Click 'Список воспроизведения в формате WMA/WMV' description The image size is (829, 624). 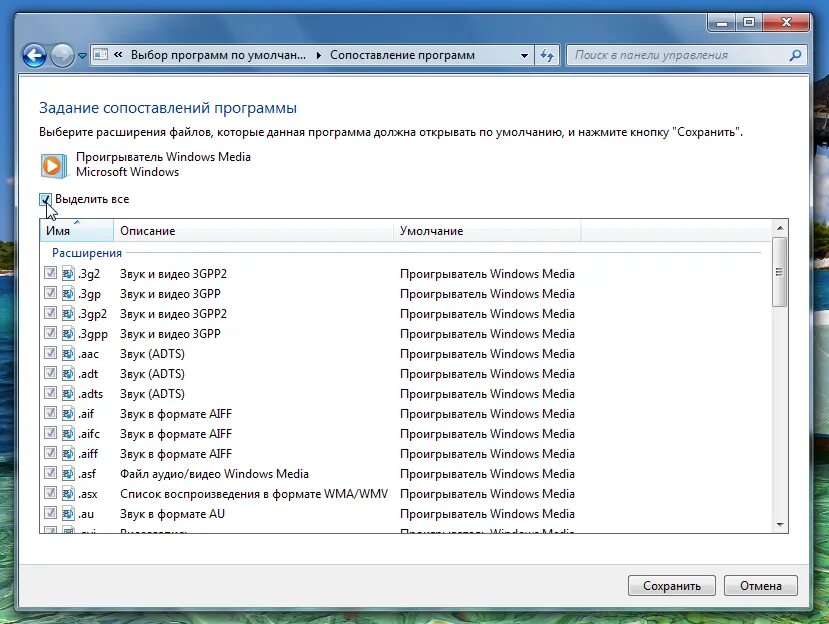(254, 494)
